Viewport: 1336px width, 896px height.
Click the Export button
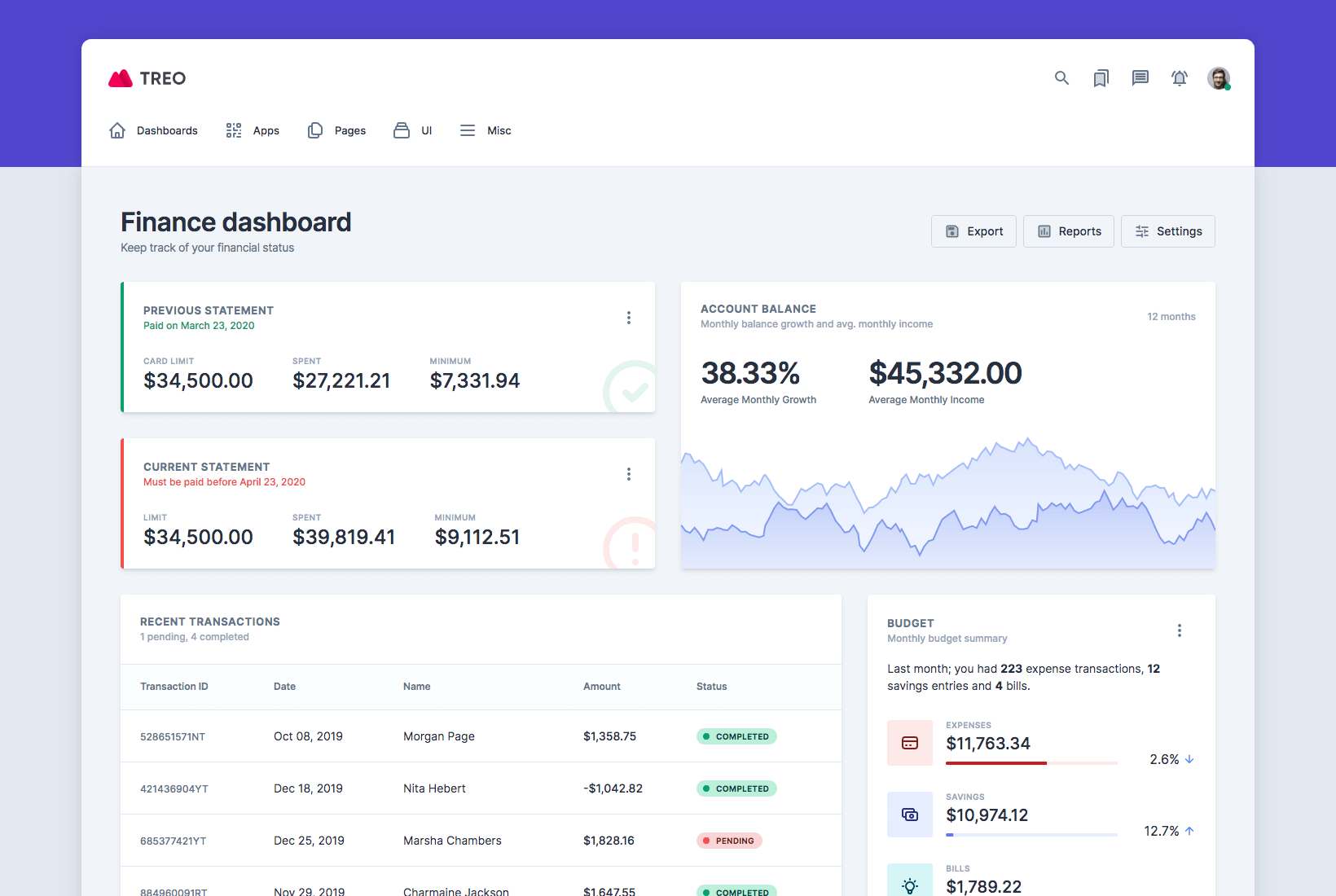click(x=973, y=231)
